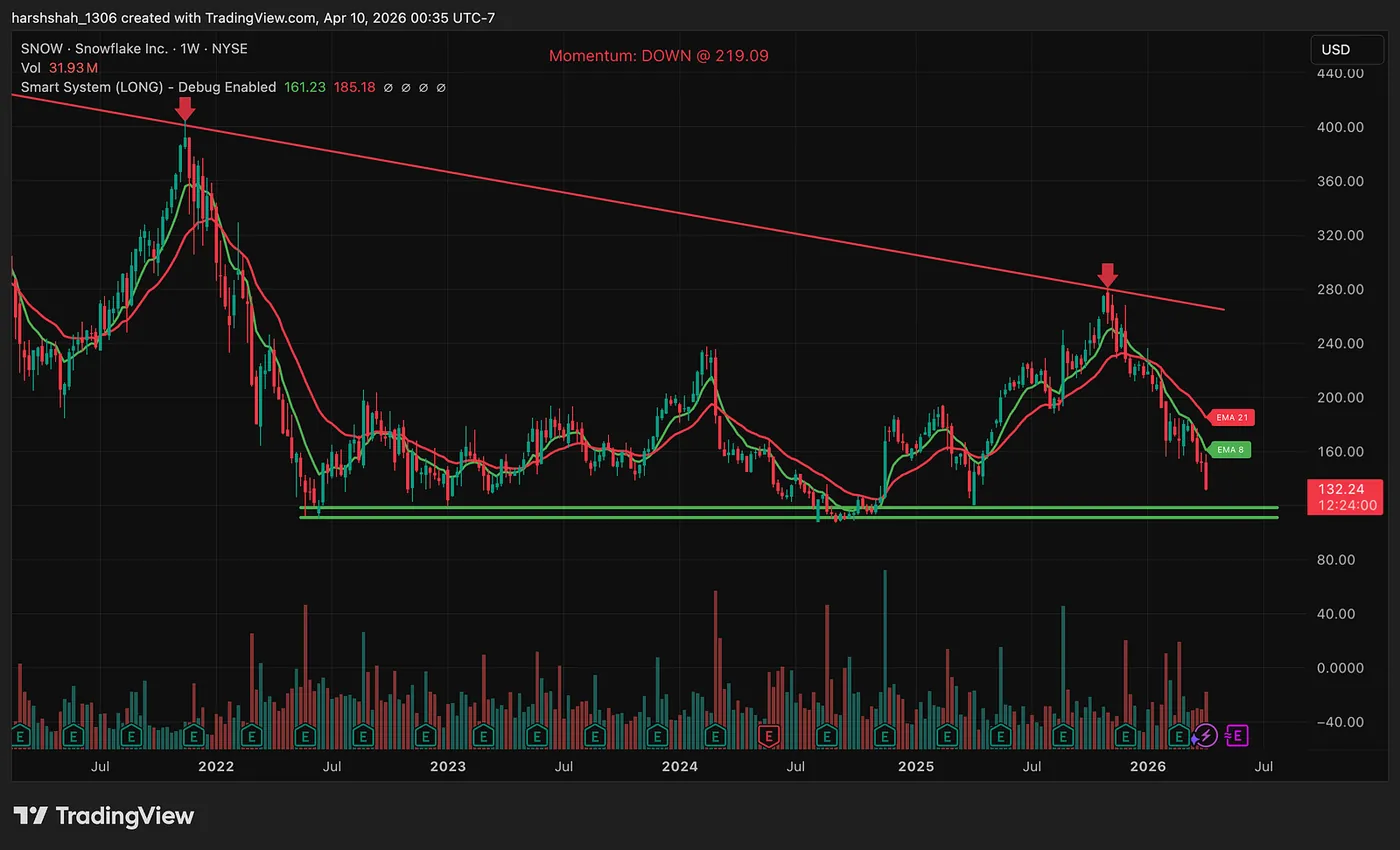Viewport: 1400px width, 850px height.
Task: Click the Momentum: DOWN @ 219.09 label
Action: point(659,56)
